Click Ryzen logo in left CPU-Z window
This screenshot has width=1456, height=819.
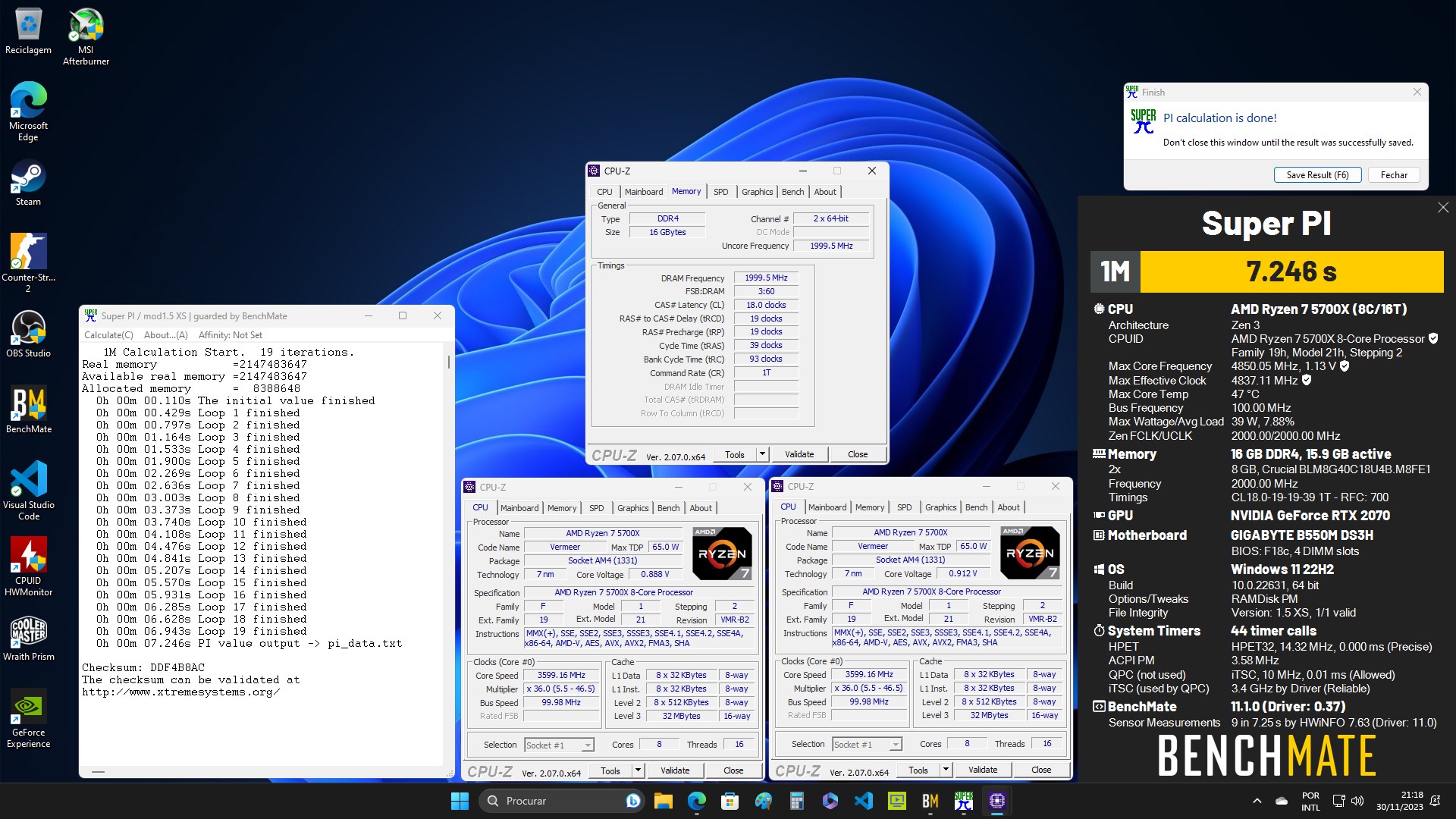[x=722, y=554]
